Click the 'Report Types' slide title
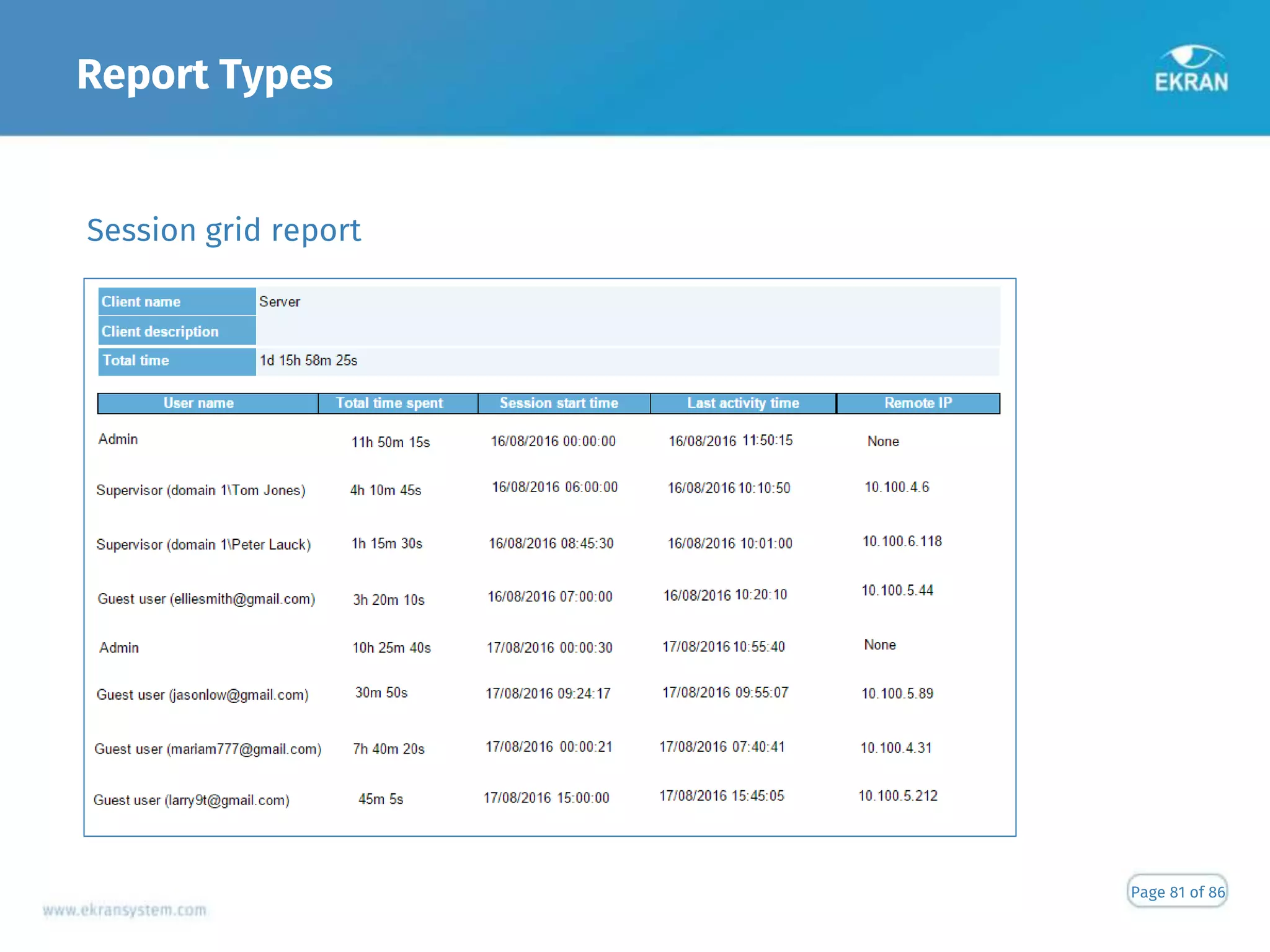1270x952 pixels. pyautogui.click(x=205, y=75)
